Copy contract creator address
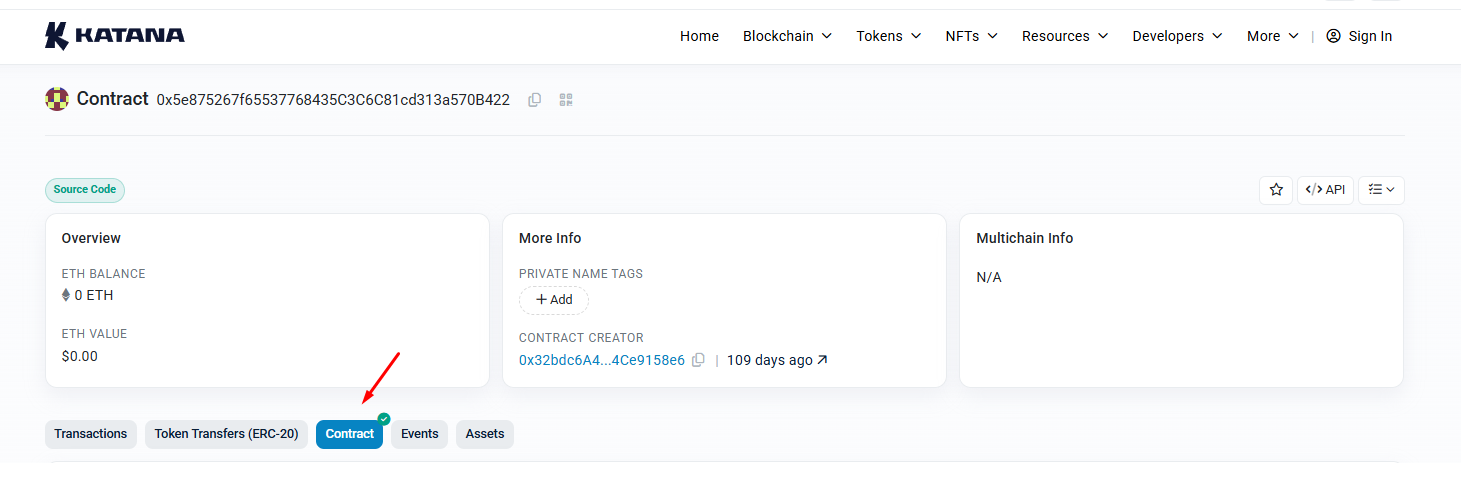 point(698,360)
